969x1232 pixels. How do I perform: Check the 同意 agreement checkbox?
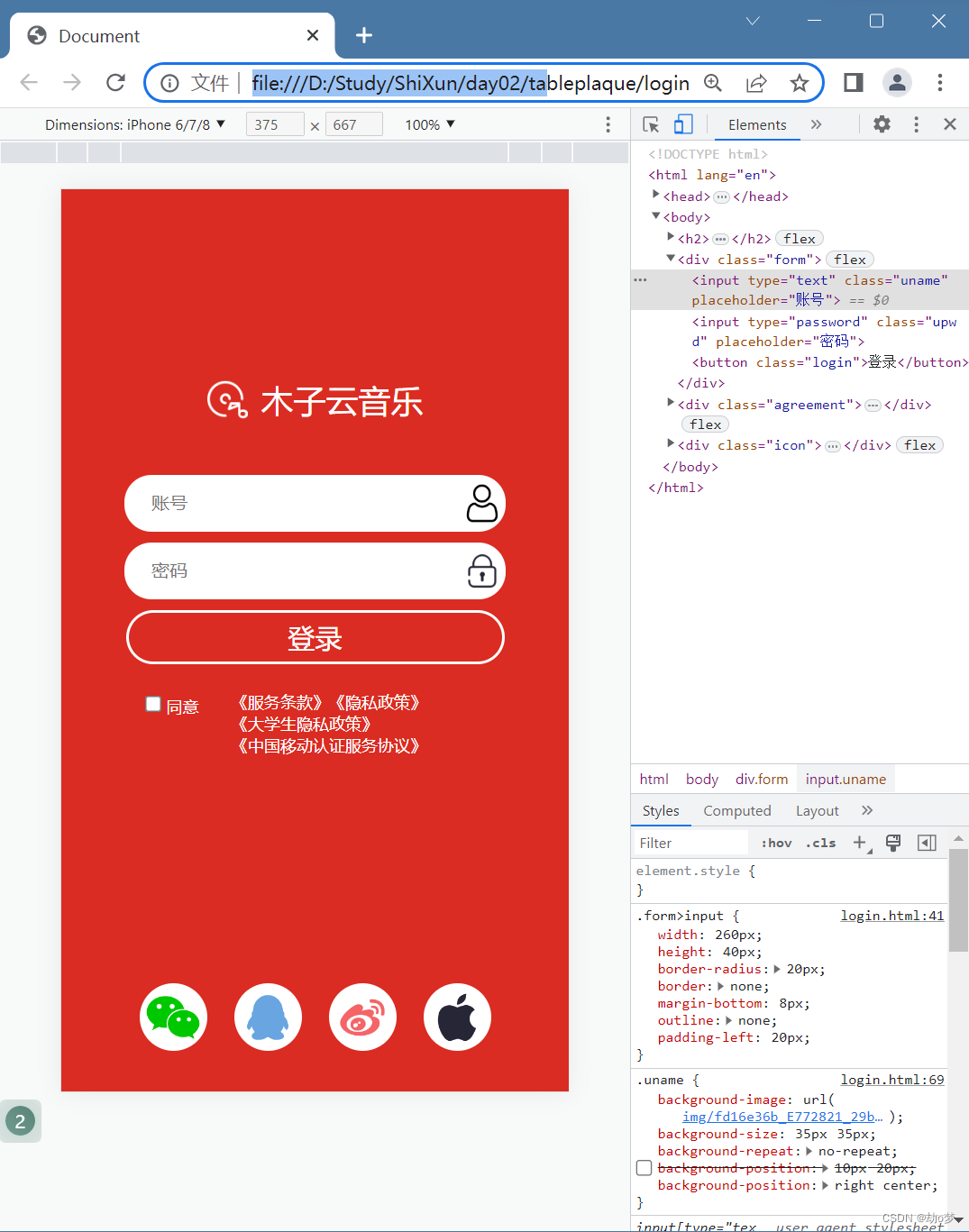click(153, 703)
